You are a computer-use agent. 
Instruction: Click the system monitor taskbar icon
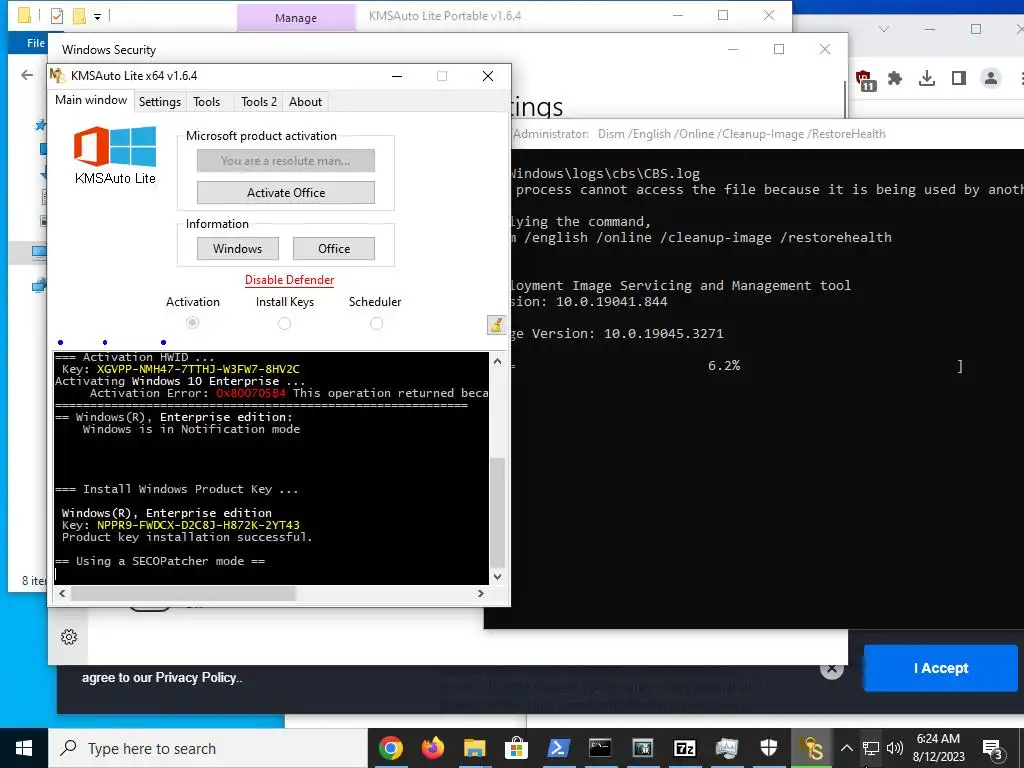(x=726, y=748)
